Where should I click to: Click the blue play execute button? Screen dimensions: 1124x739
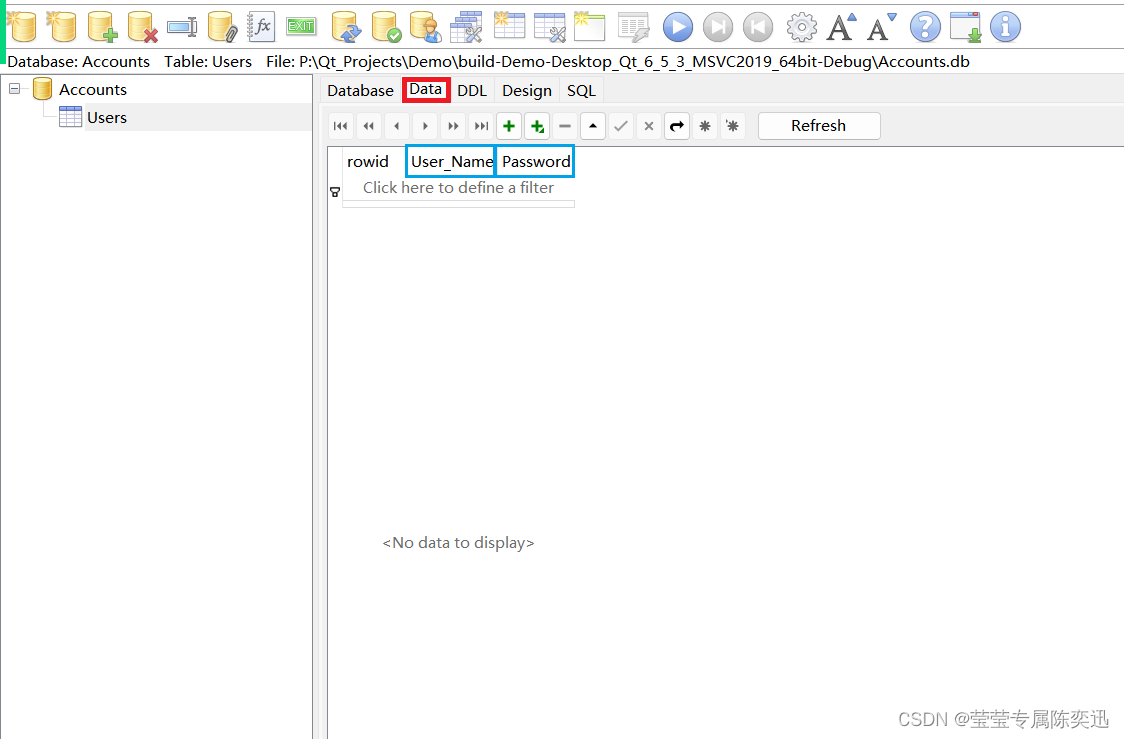[677, 27]
